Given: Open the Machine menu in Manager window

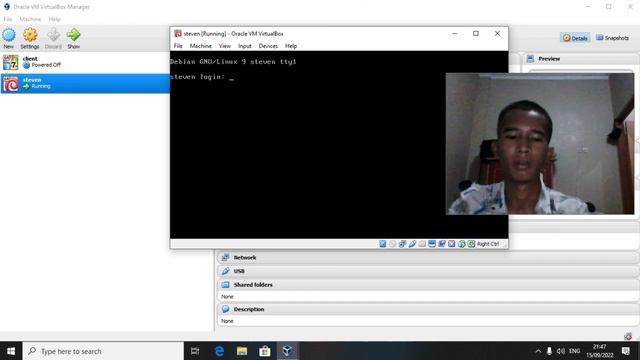Looking at the screenshot, I should (30, 19).
